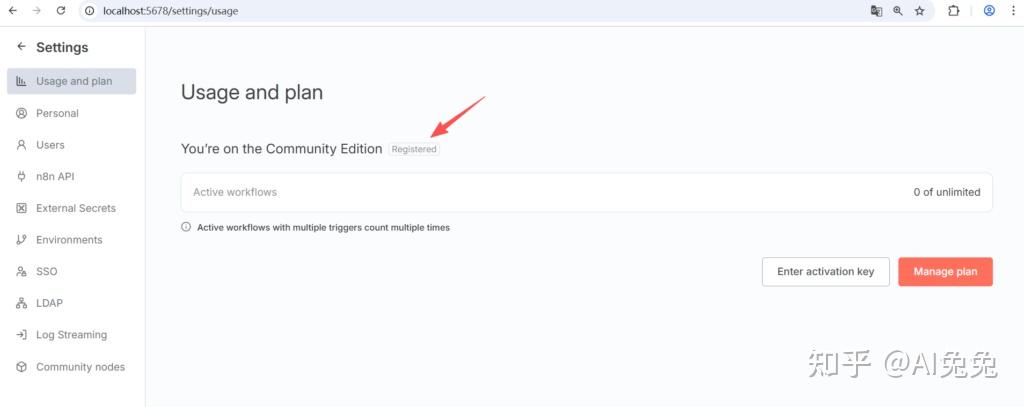Click the Environments branch icon
The height and width of the screenshot is (407, 1024).
click(22, 240)
